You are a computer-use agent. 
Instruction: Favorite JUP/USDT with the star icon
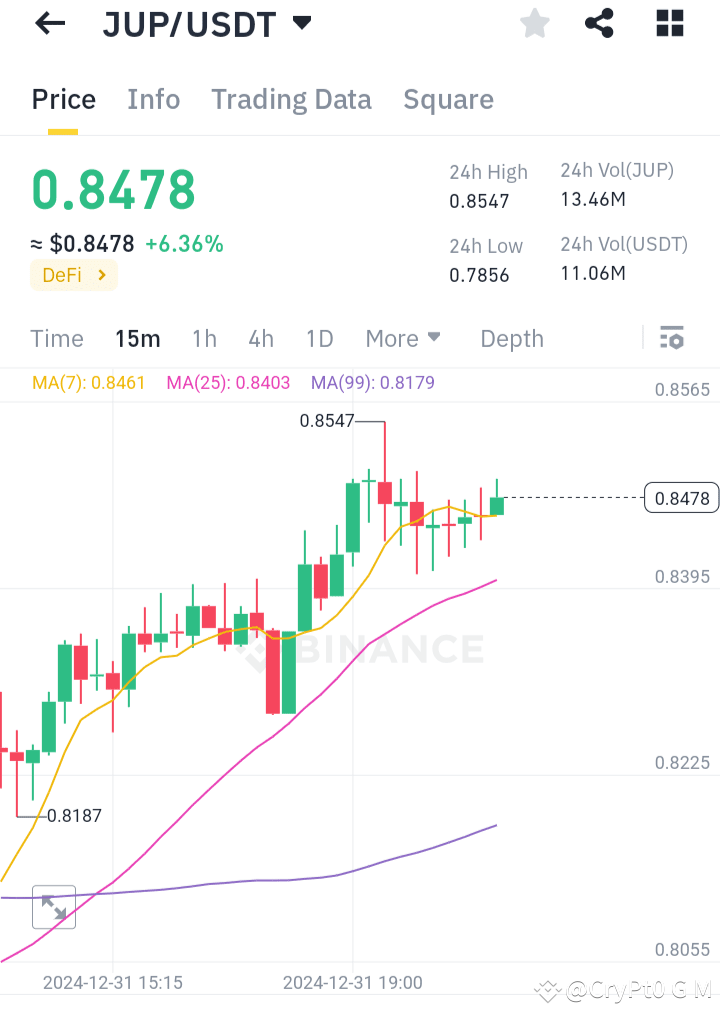point(534,23)
